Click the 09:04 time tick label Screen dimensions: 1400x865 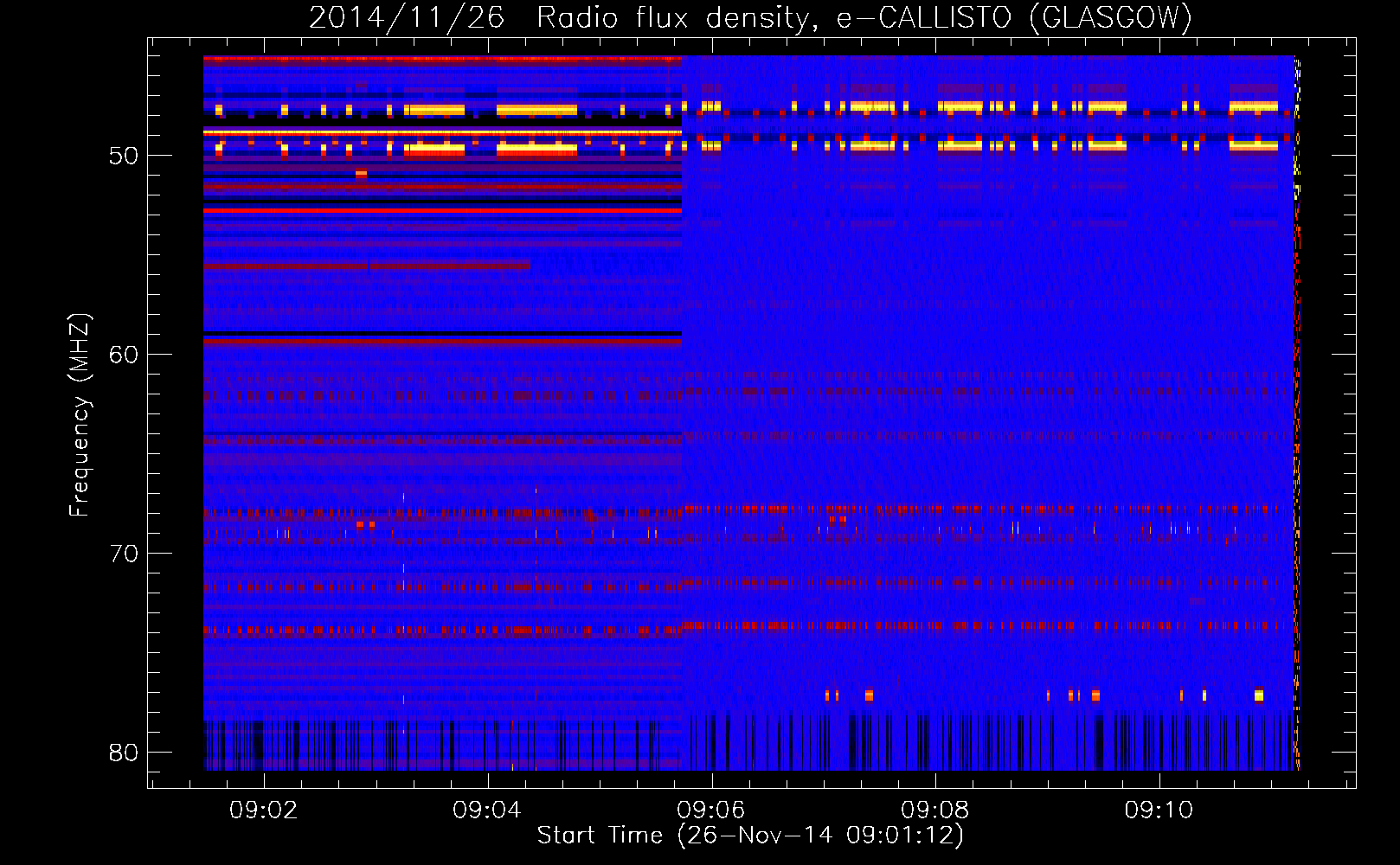click(x=487, y=810)
